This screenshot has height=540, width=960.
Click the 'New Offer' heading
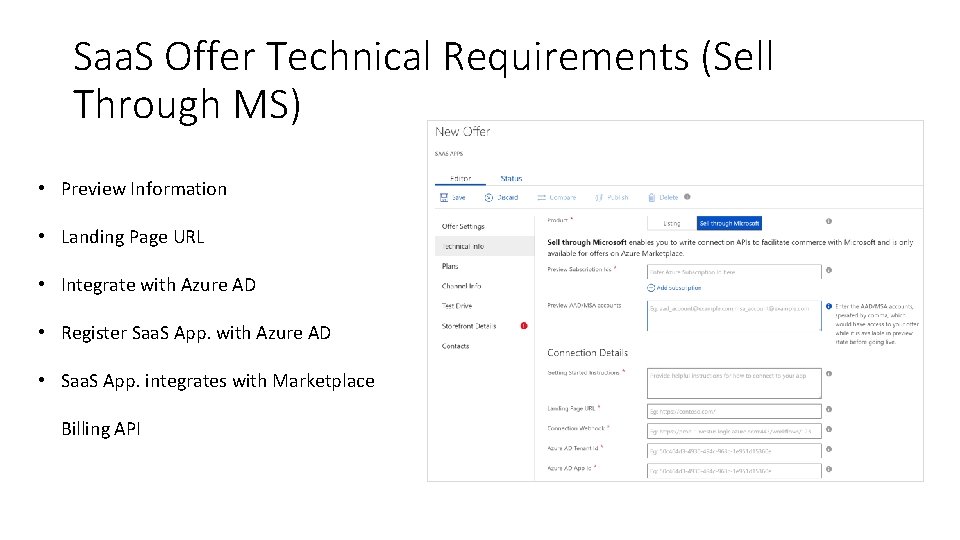click(x=462, y=132)
